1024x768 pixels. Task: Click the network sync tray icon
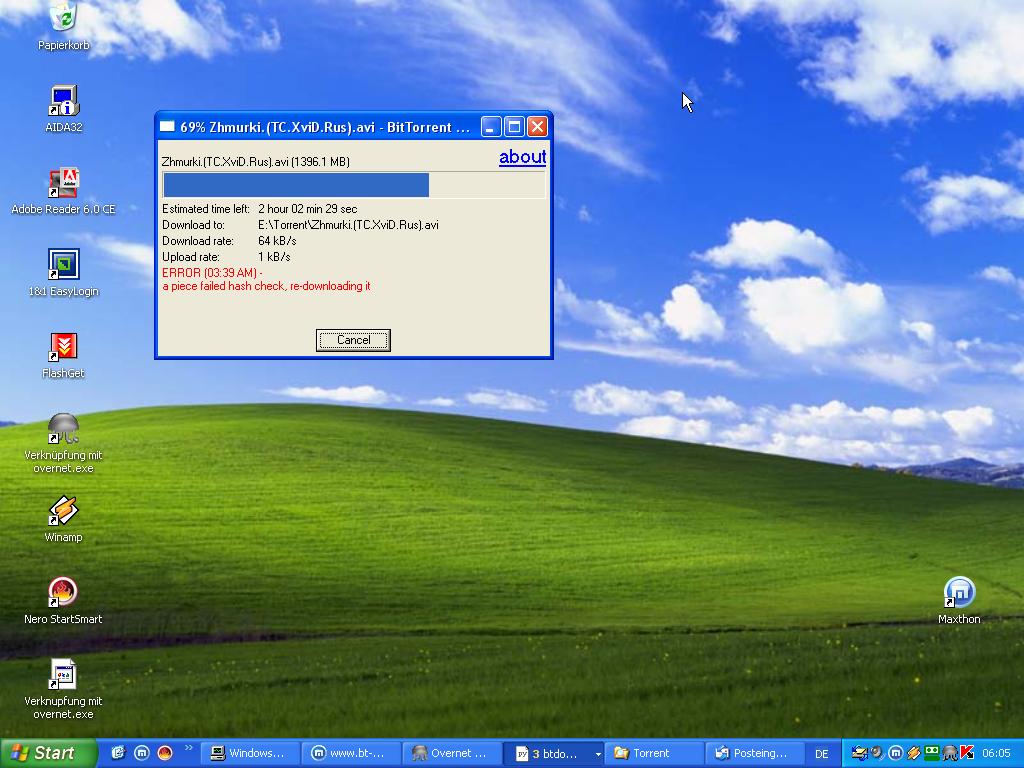coord(859,753)
